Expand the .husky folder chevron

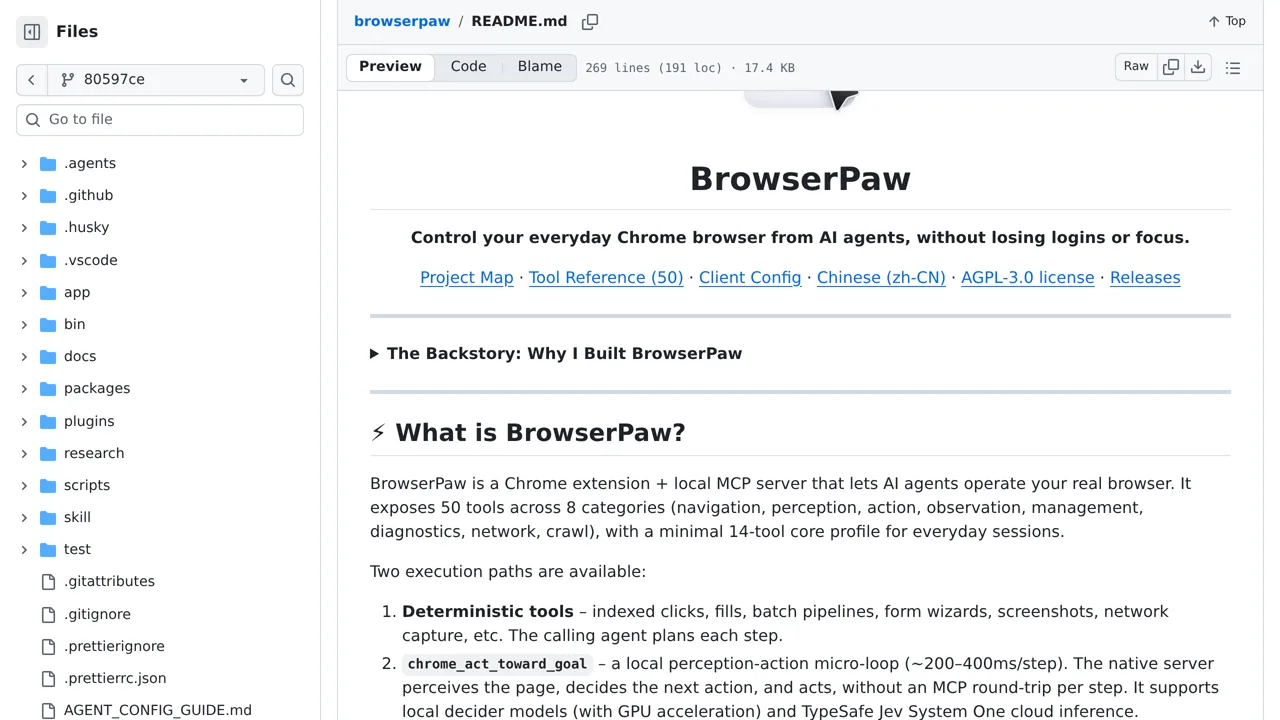(24, 227)
